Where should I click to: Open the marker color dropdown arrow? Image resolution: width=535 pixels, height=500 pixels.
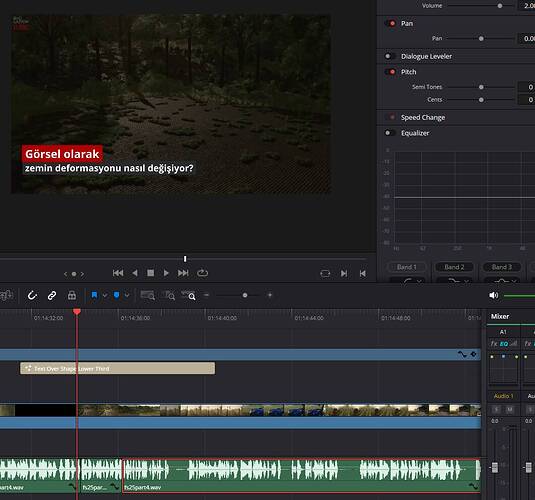pos(127,295)
